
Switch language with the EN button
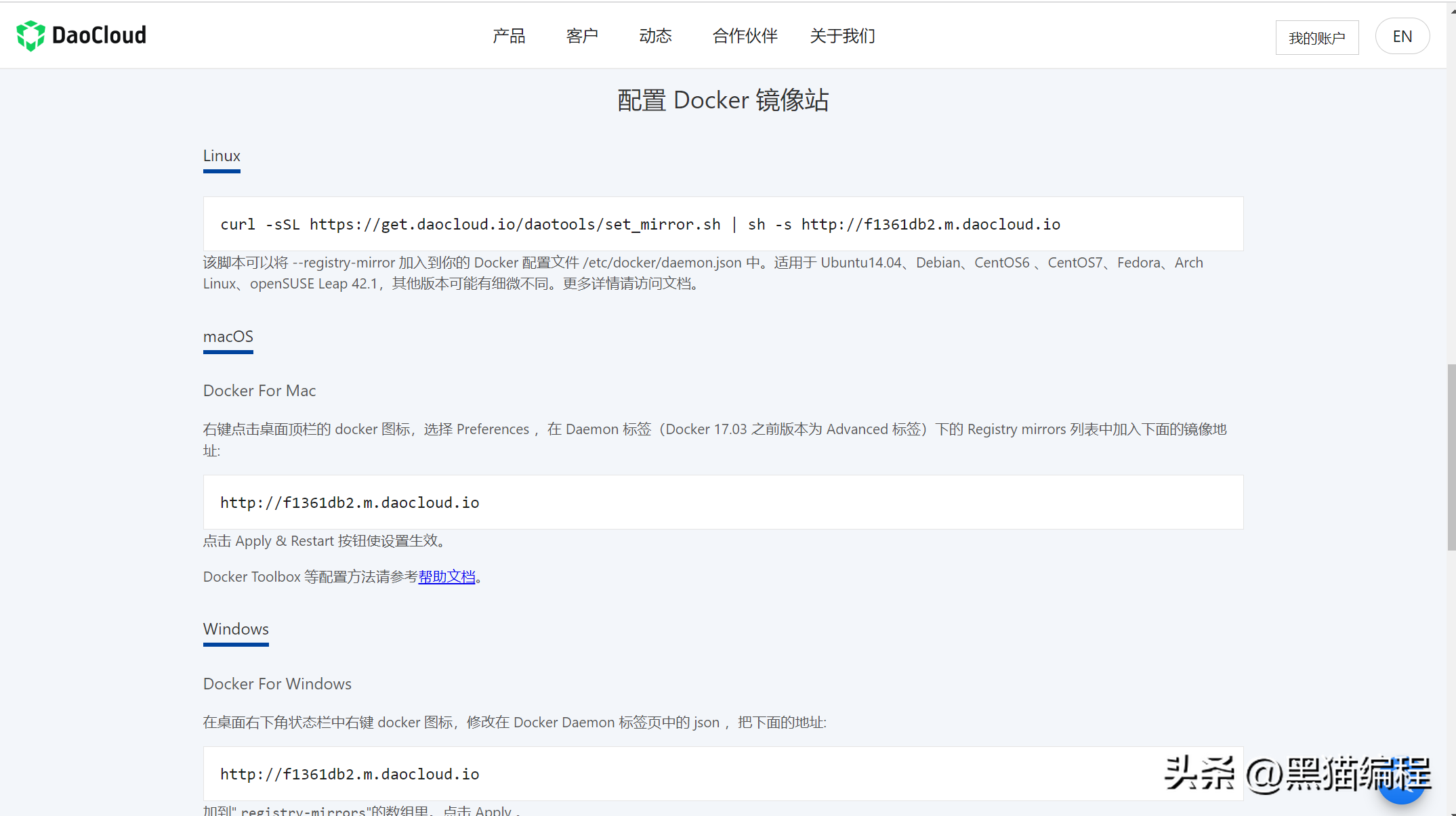pos(1402,37)
